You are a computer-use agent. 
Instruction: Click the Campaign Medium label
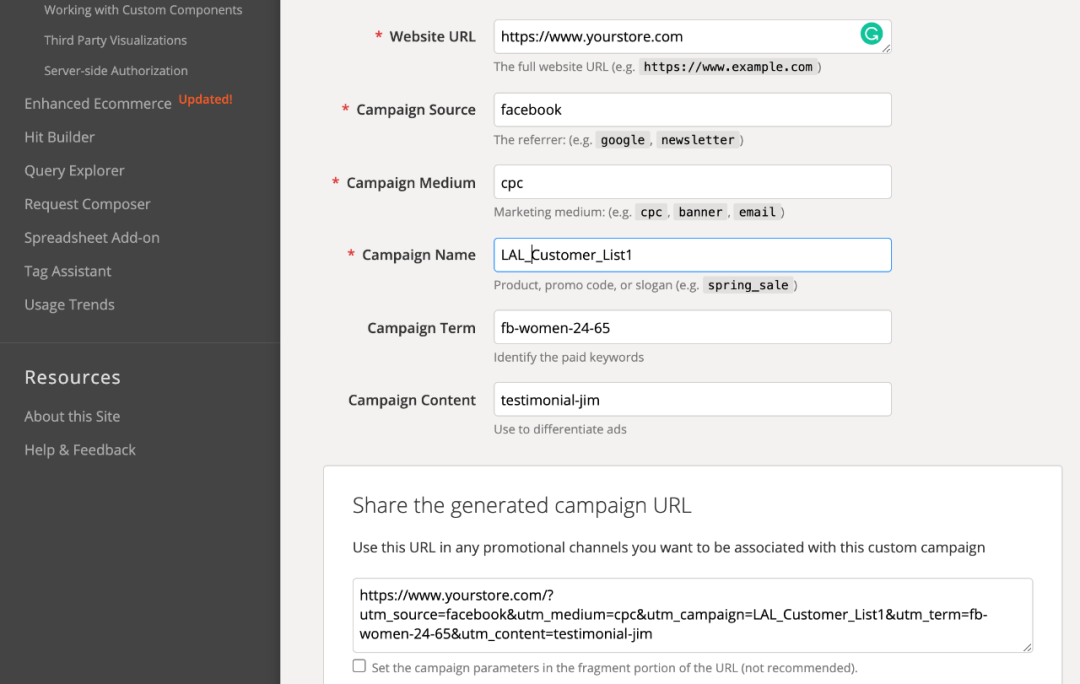tap(411, 183)
